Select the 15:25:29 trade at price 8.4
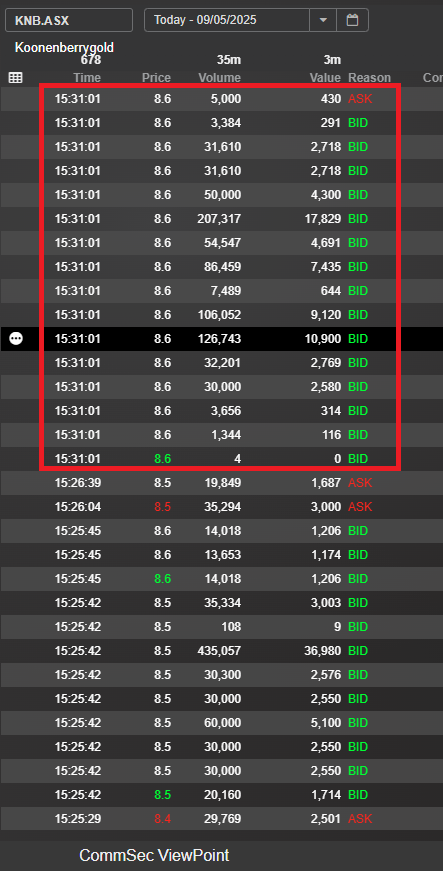Screen dimensions: 443x871 222,819
